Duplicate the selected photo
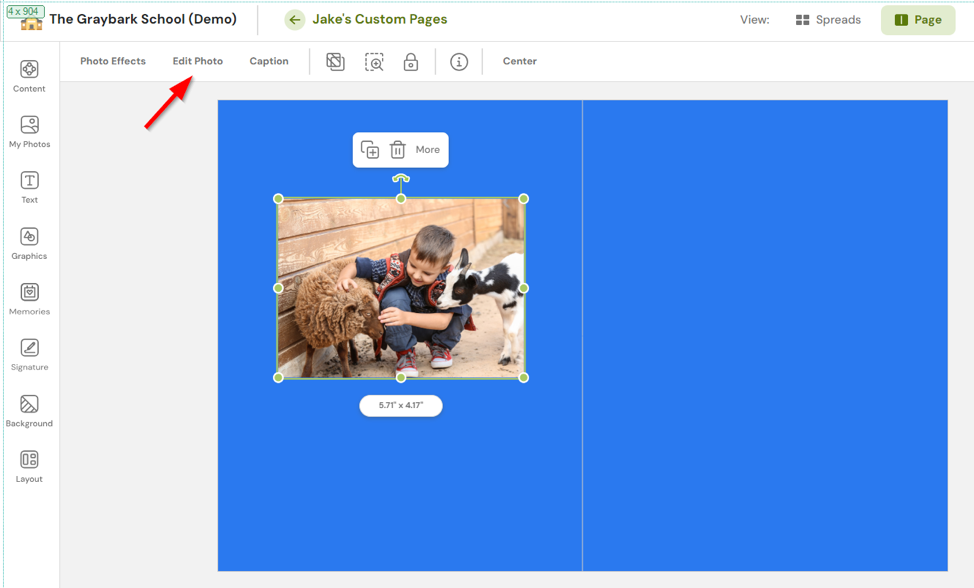The image size is (974, 588). coord(371,149)
